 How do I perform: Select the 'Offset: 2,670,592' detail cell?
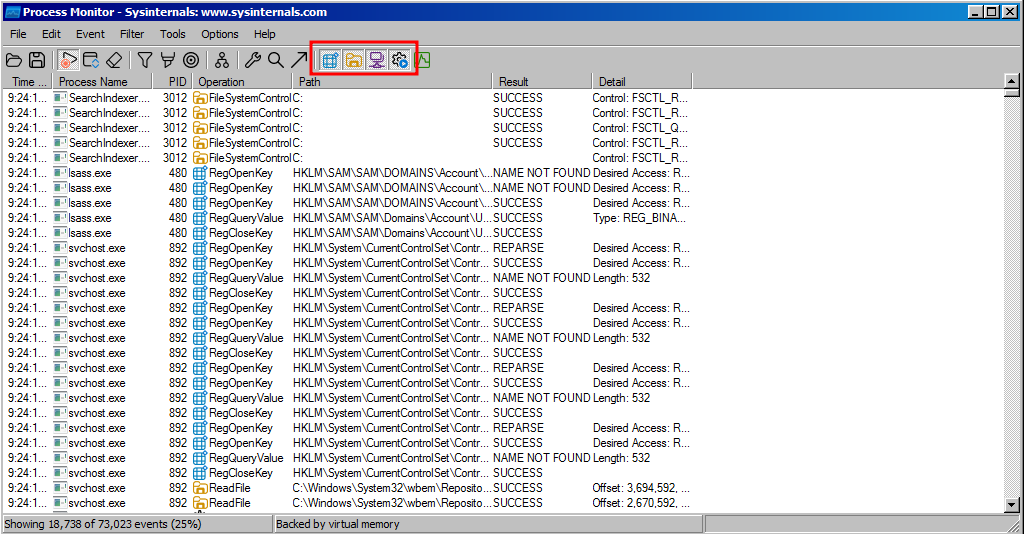(x=641, y=503)
